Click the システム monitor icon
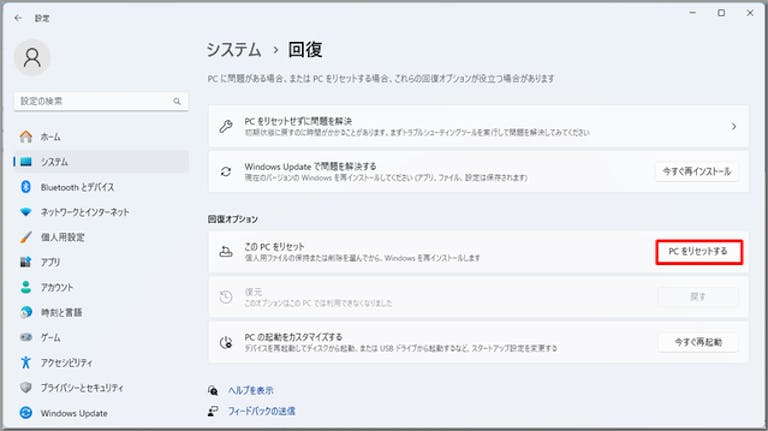This screenshot has height=431, width=768. point(26,162)
